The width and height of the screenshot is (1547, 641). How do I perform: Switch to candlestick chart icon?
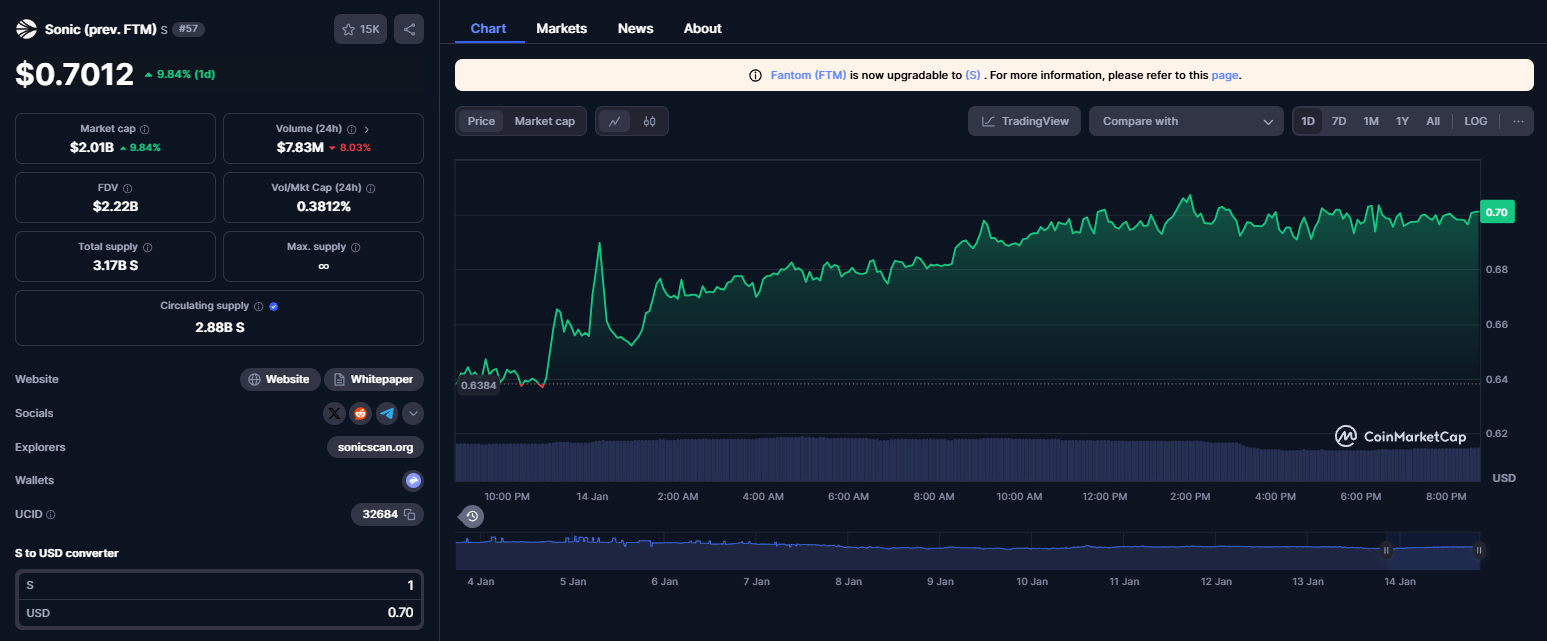pos(650,121)
